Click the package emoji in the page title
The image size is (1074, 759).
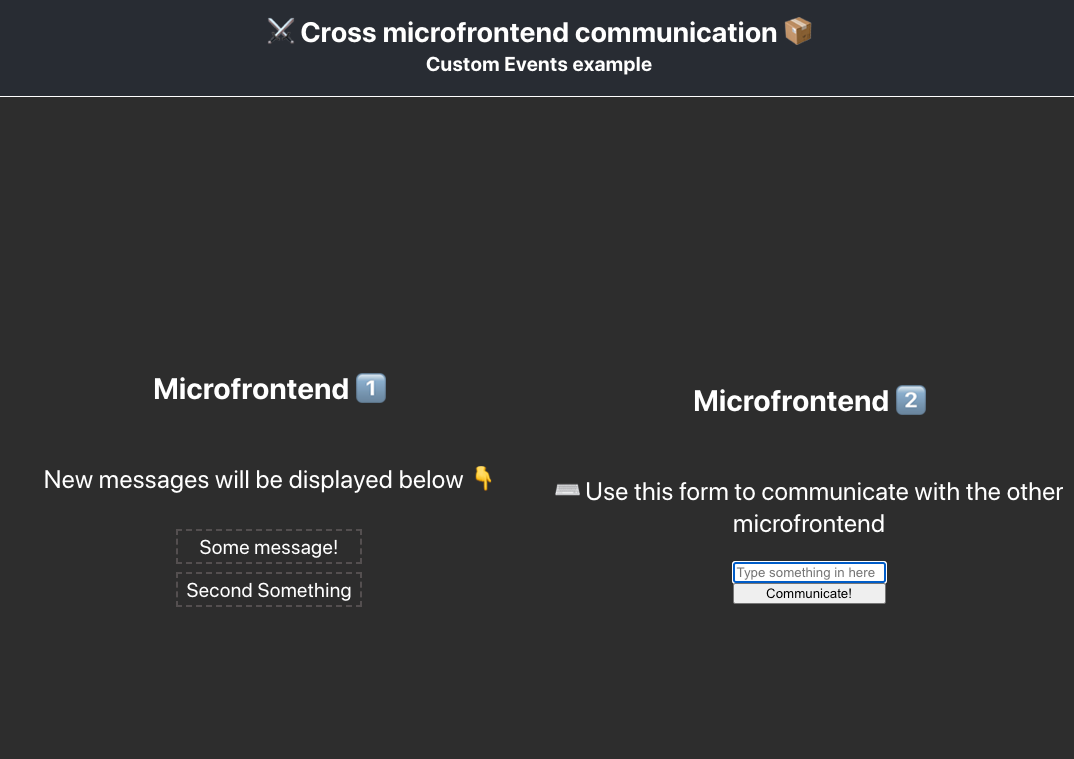click(797, 31)
